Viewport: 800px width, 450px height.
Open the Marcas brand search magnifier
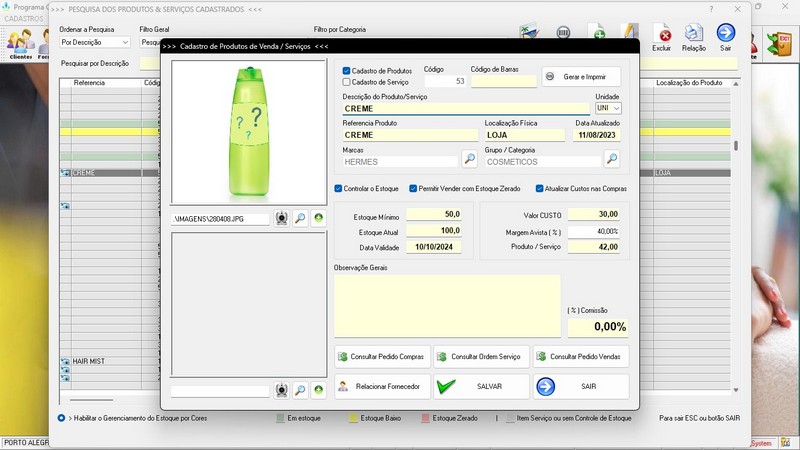(x=469, y=159)
